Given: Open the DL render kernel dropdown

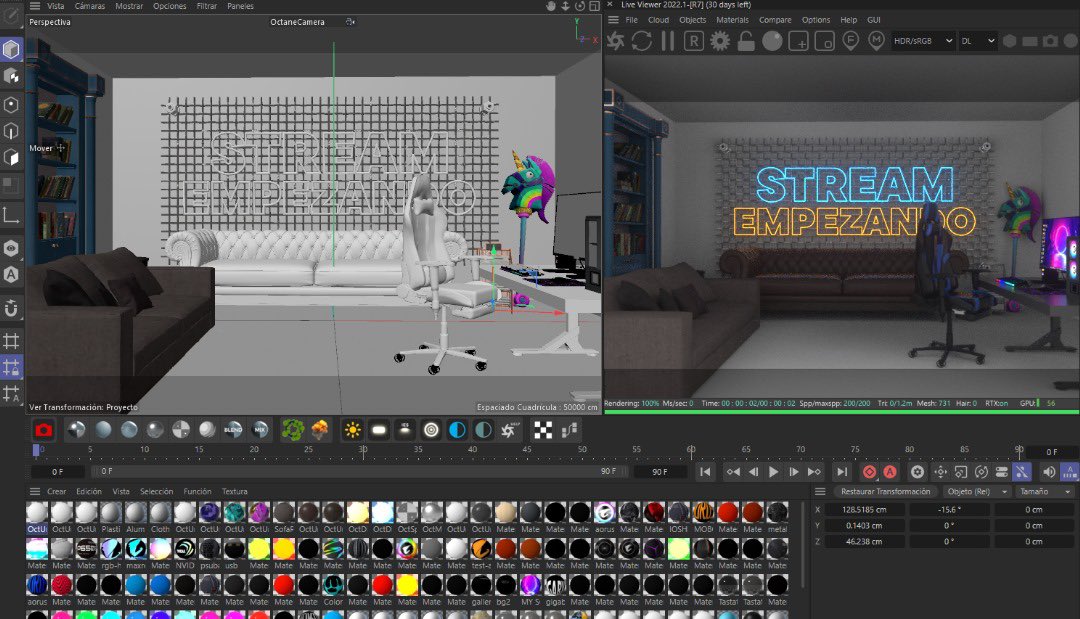Looking at the screenshot, I should click(978, 41).
